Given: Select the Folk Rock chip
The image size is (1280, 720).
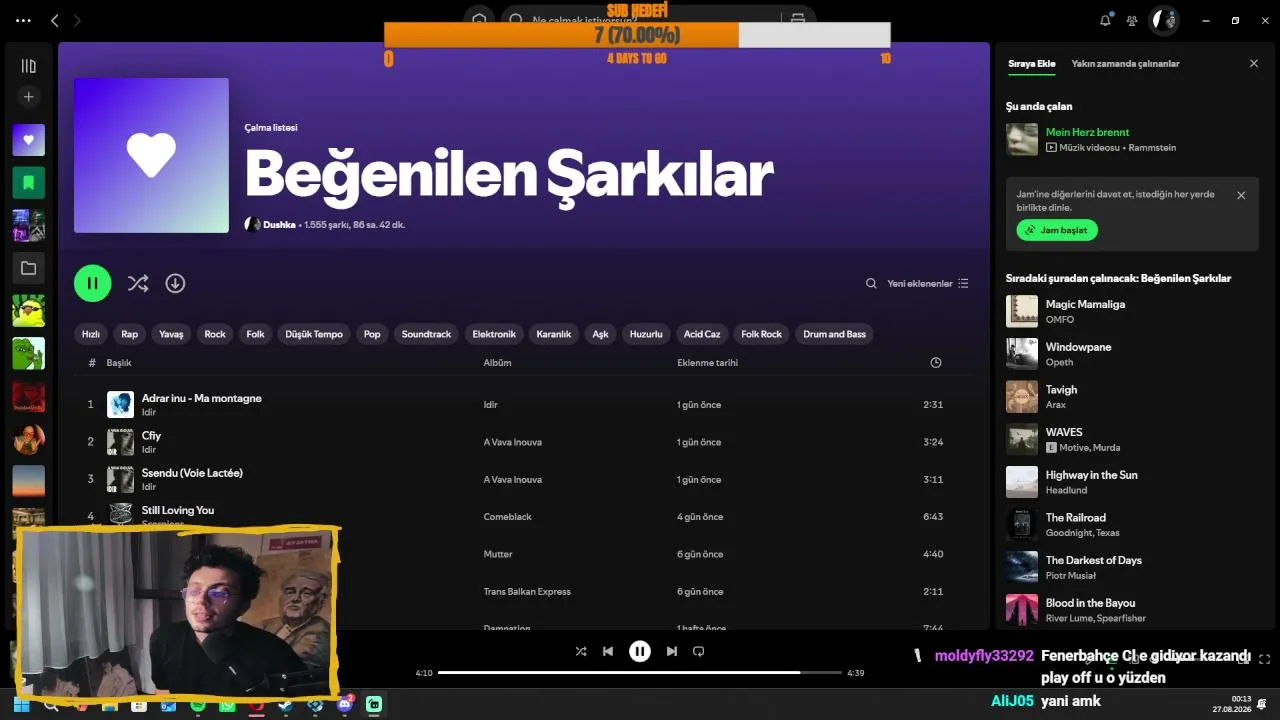Looking at the screenshot, I should pyautogui.click(x=761, y=334).
